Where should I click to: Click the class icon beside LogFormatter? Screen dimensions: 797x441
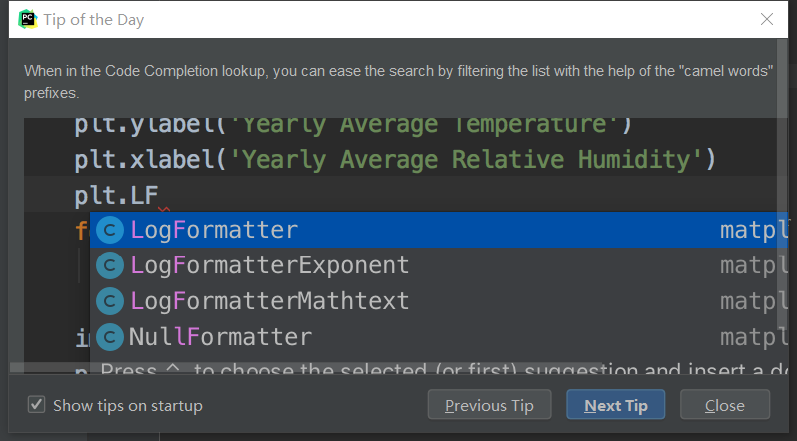pyautogui.click(x=110, y=230)
